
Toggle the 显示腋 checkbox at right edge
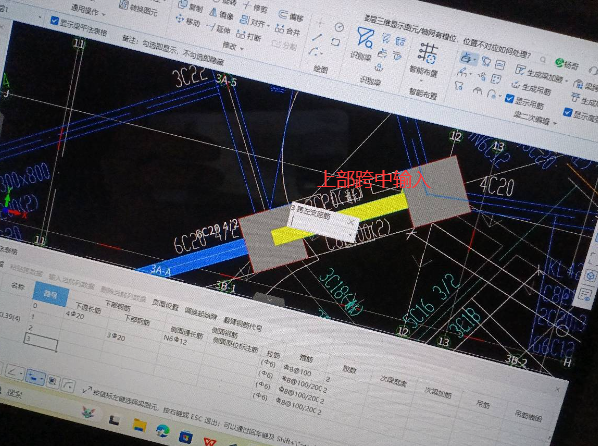pos(567,112)
